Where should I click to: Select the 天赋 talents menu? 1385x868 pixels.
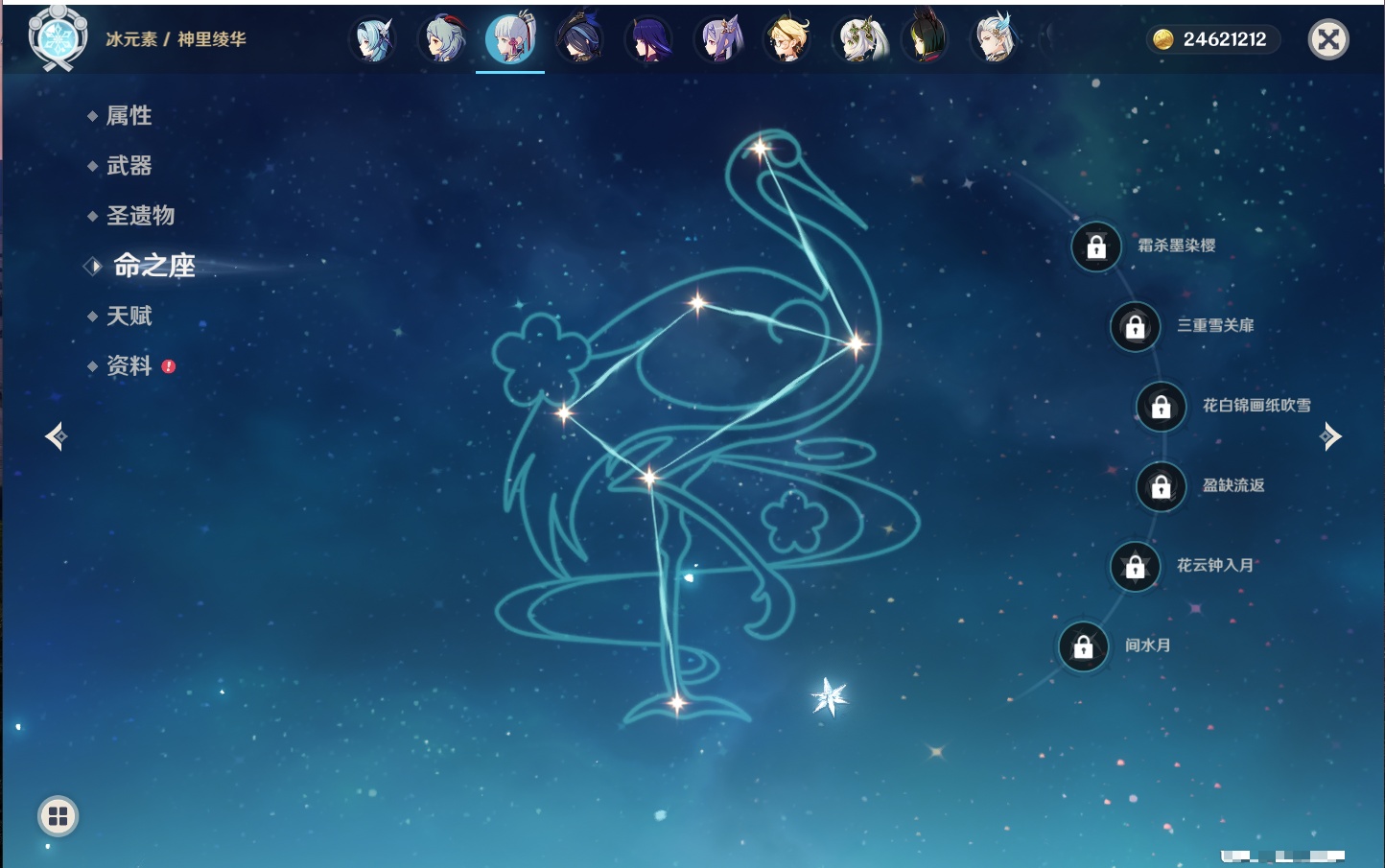point(129,316)
